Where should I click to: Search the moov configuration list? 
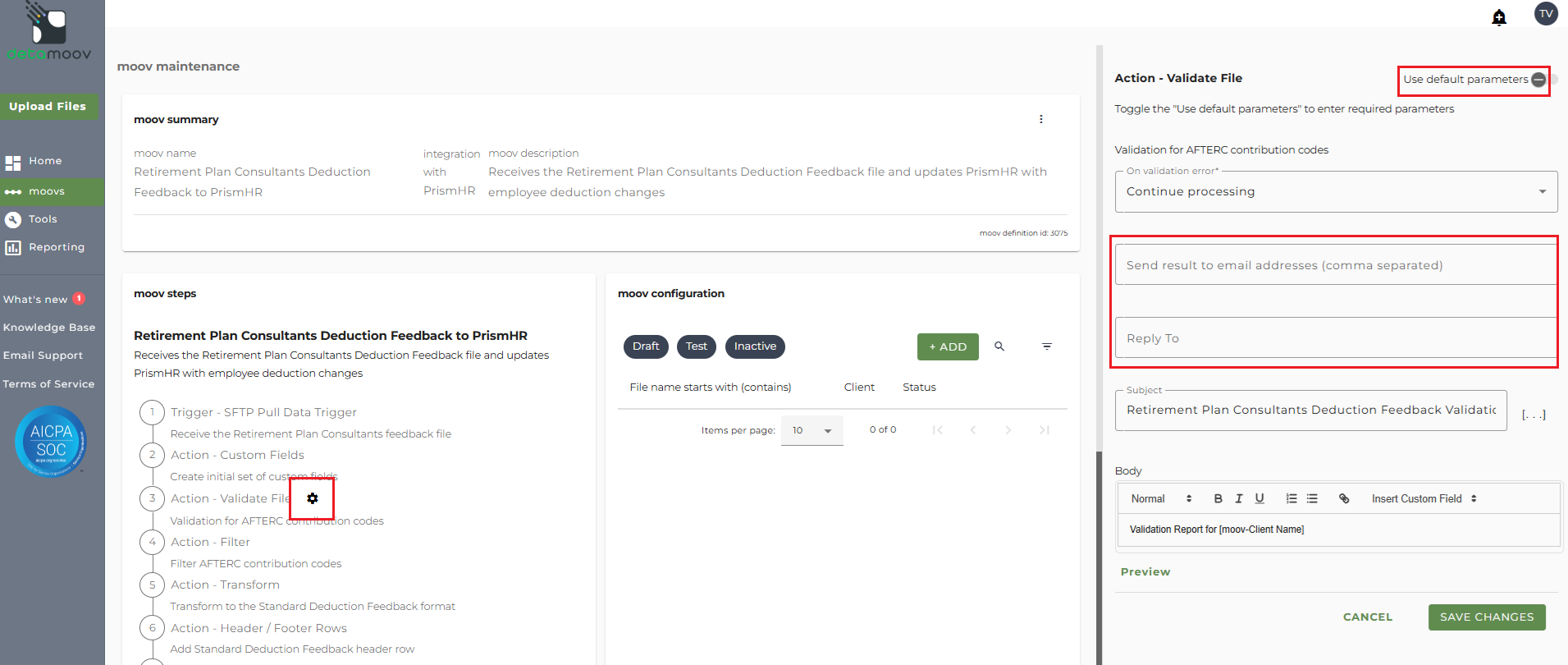pyautogui.click(x=999, y=346)
